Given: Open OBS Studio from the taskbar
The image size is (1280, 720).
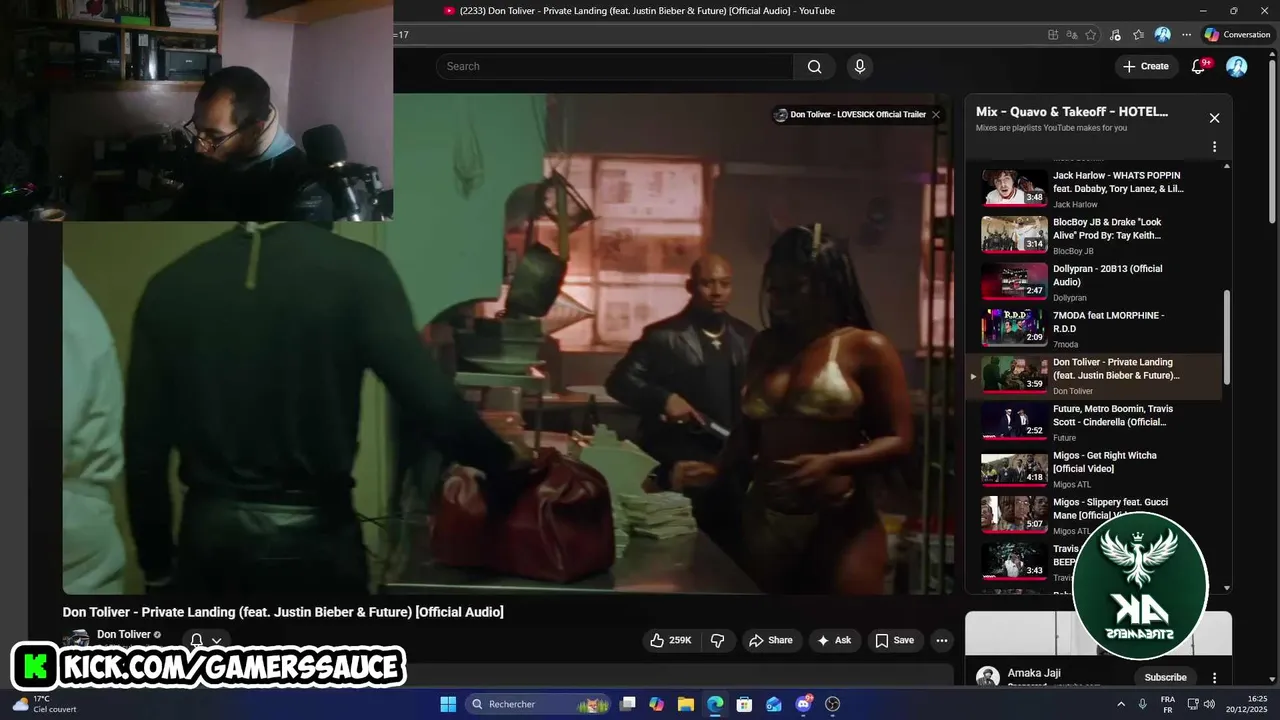Looking at the screenshot, I should tap(833, 704).
